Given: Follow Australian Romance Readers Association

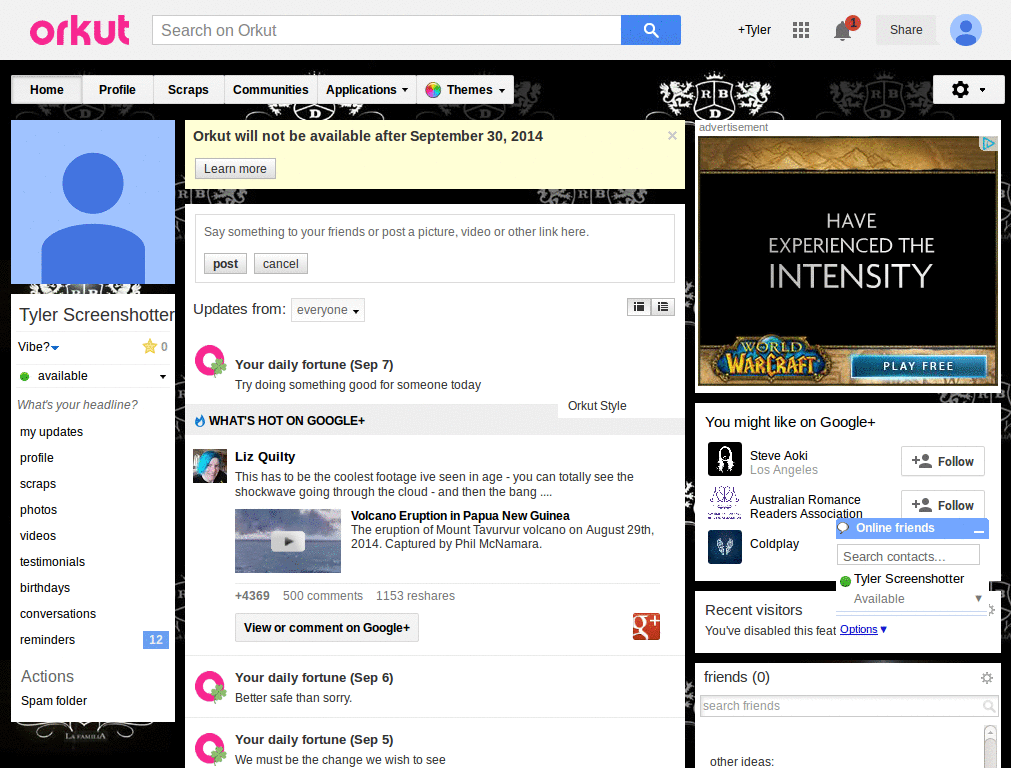Looking at the screenshot, I should coord(942,505).
